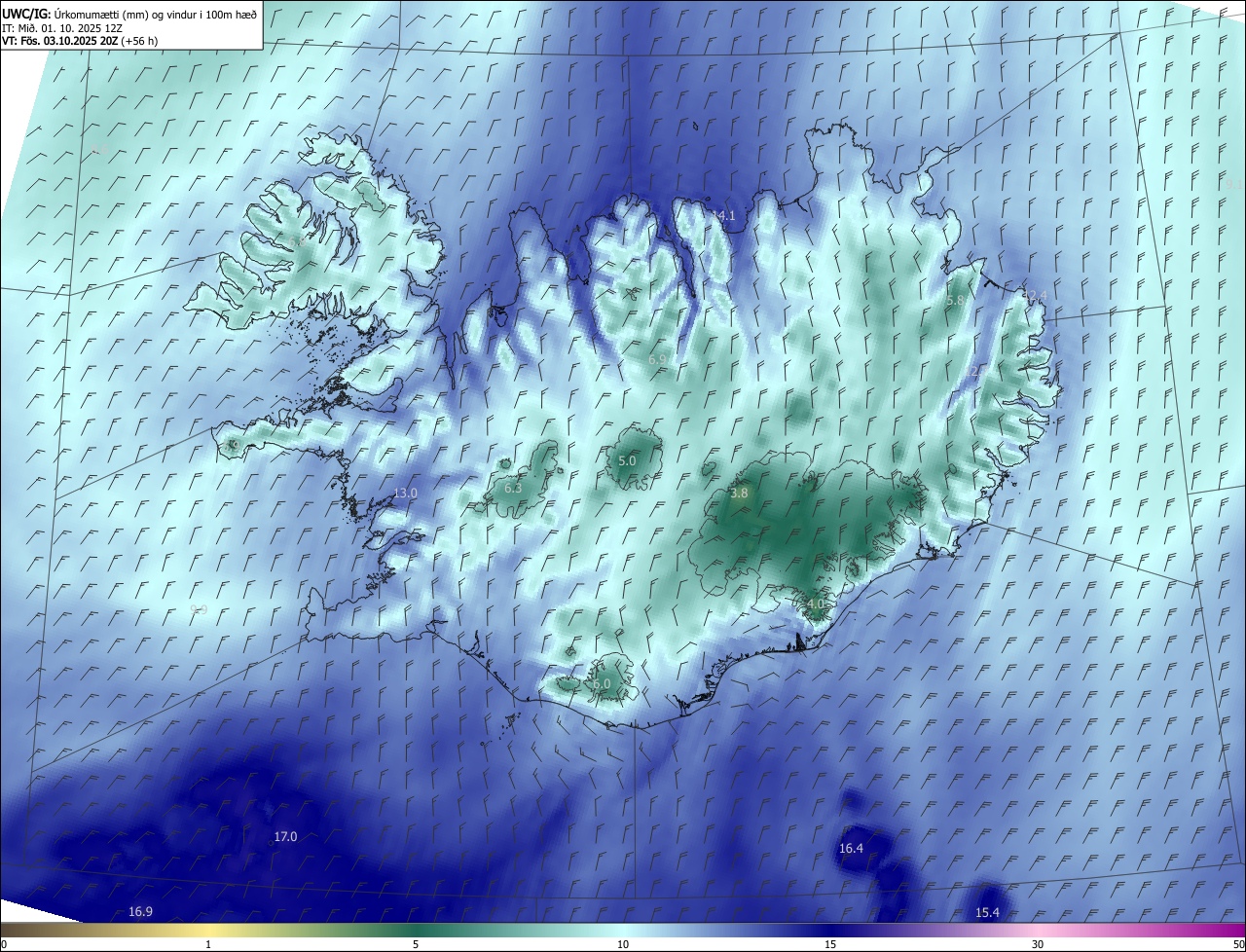The width and height of the screenshot is (1246, 952).
Task: Click the 50 tick on the color scale
Action: tap(1238, 944)
